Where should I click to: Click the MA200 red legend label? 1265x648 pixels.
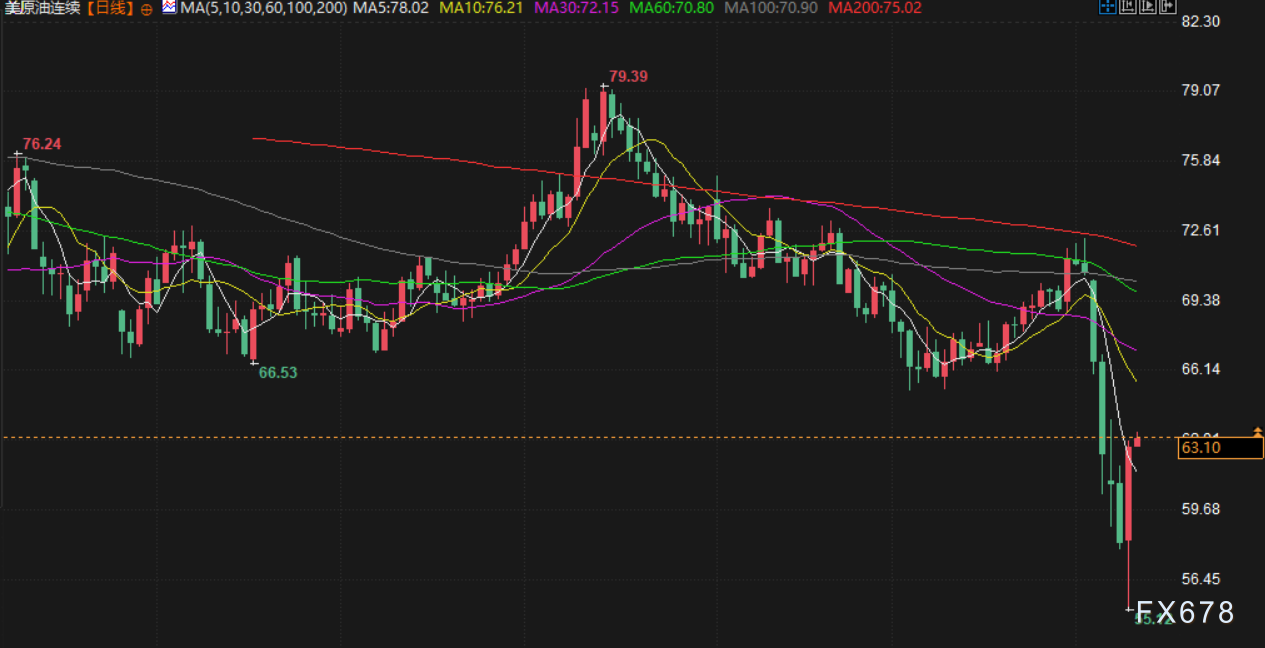(876, 8)
